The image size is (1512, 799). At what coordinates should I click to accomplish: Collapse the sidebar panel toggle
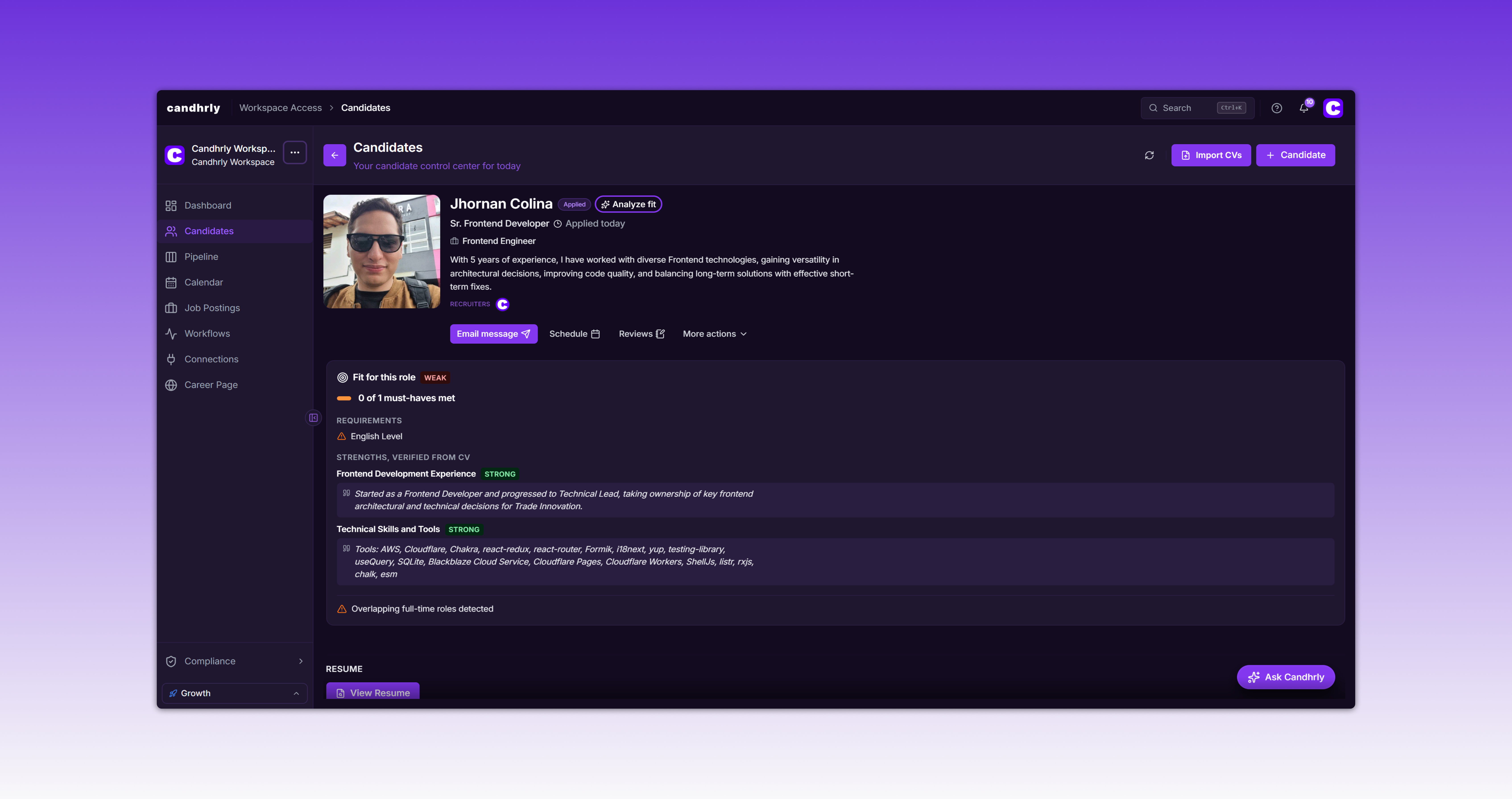coord(313,418)
